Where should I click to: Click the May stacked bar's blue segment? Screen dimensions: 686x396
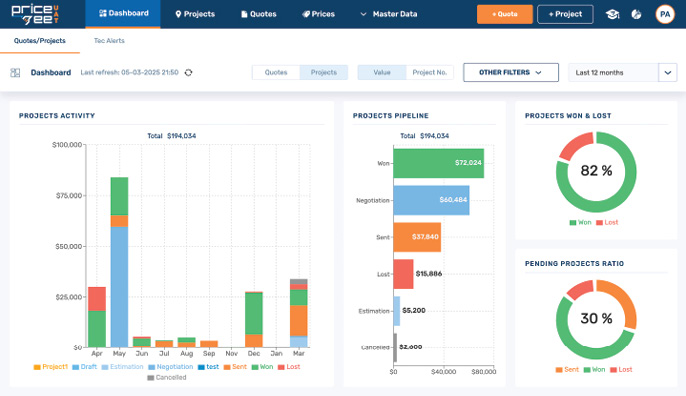(119, 287)
